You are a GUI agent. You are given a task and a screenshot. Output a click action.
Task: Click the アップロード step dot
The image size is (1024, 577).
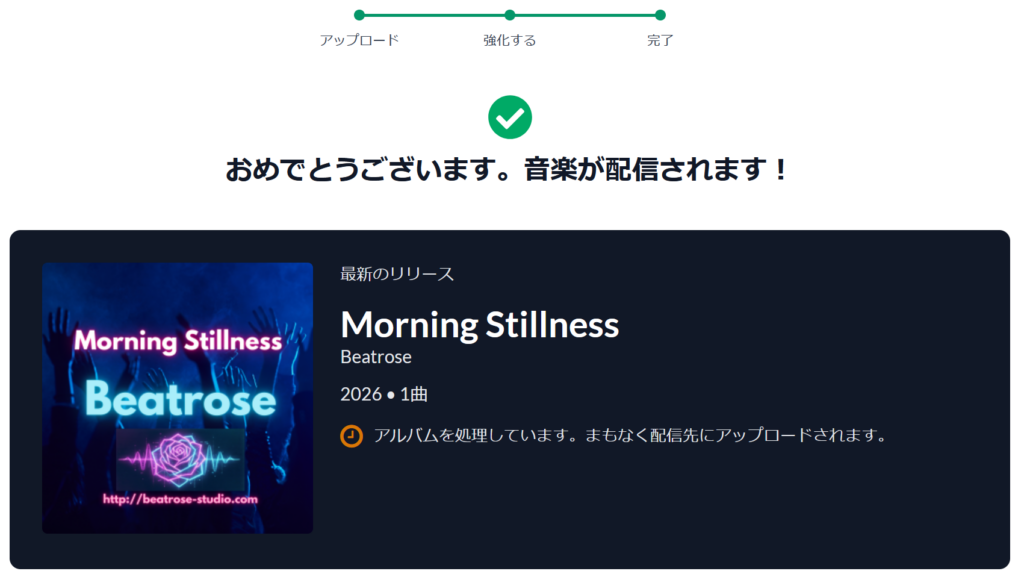click(x=359, y=15)
